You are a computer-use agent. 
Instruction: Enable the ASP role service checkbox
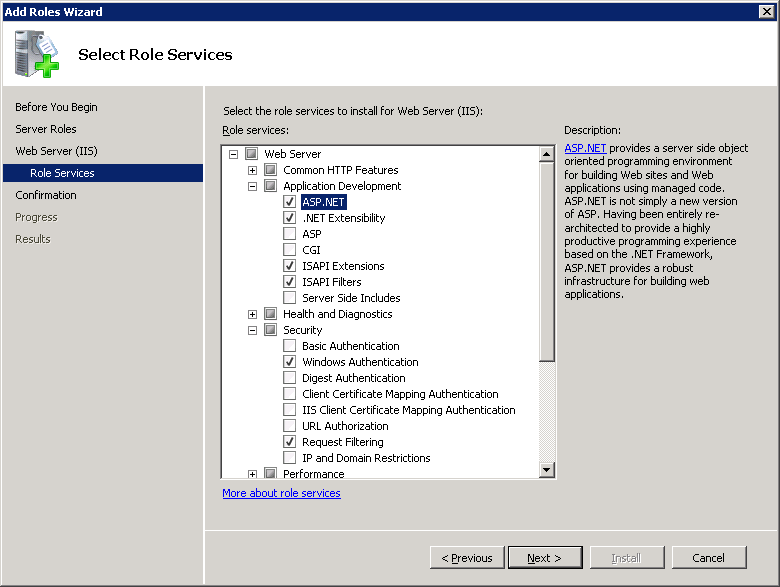(x=290, y=234)
